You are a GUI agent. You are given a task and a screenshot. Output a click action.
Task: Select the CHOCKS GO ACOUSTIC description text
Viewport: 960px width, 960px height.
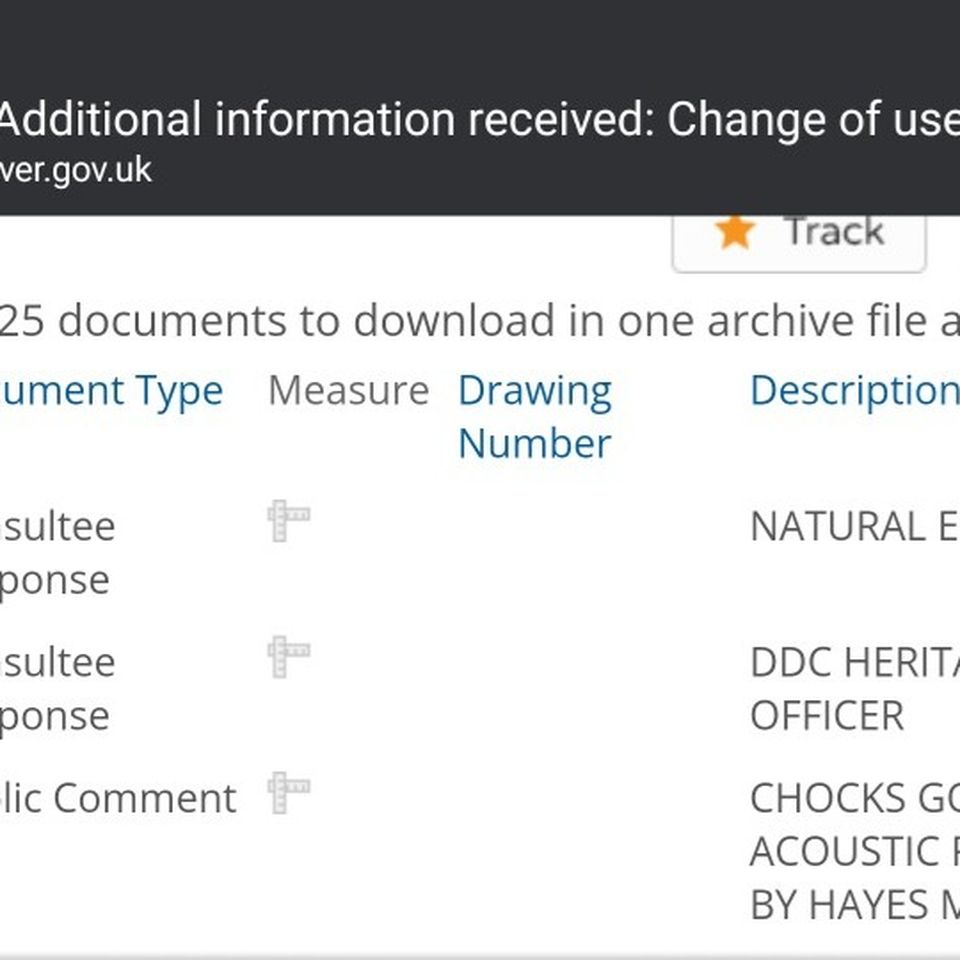pyautogui.click(x=855, y=825)
